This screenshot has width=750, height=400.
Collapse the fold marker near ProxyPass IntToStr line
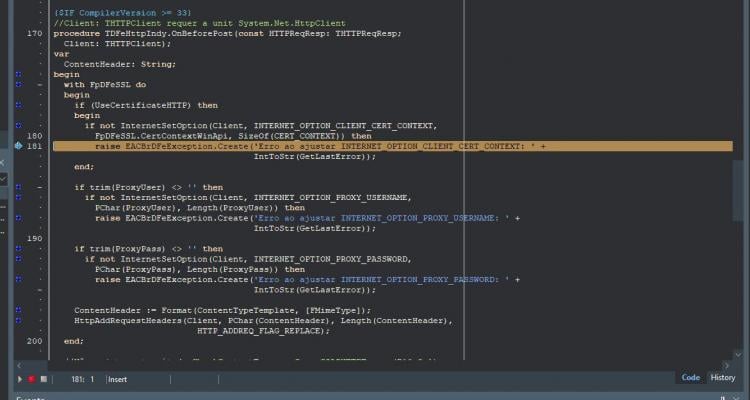click(x=40, y=290)
